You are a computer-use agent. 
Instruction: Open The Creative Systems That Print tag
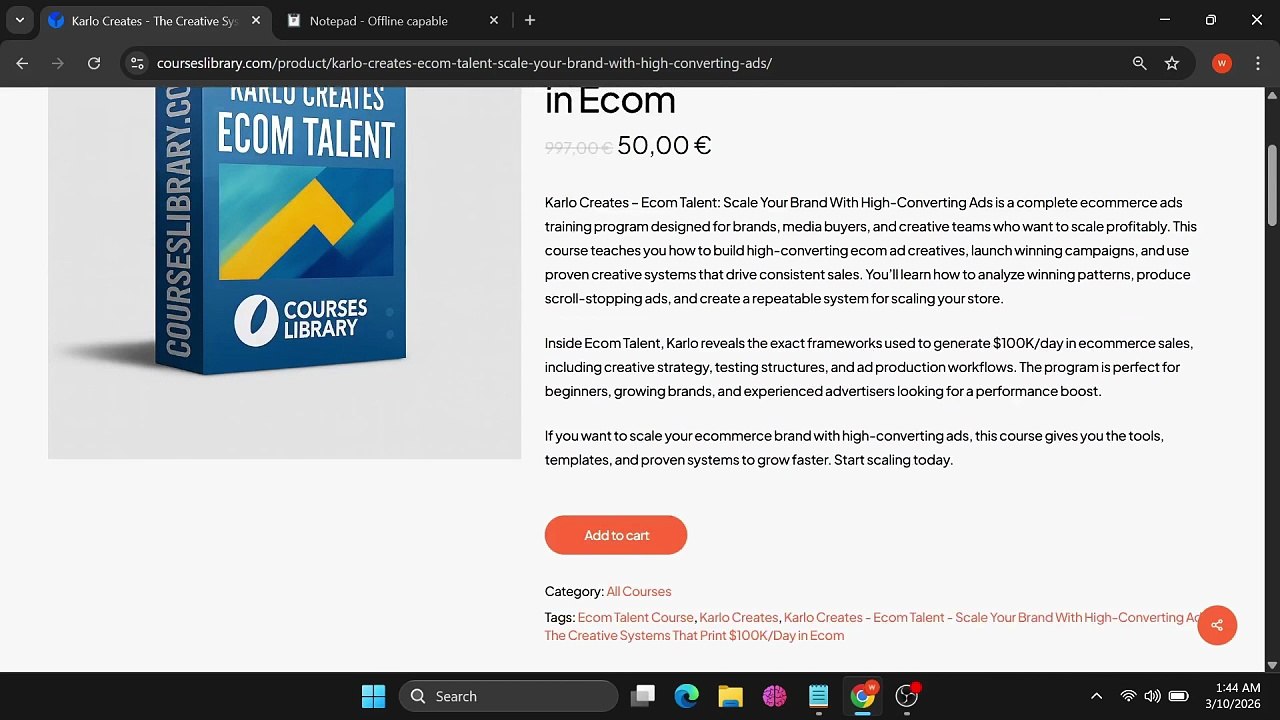694,635
